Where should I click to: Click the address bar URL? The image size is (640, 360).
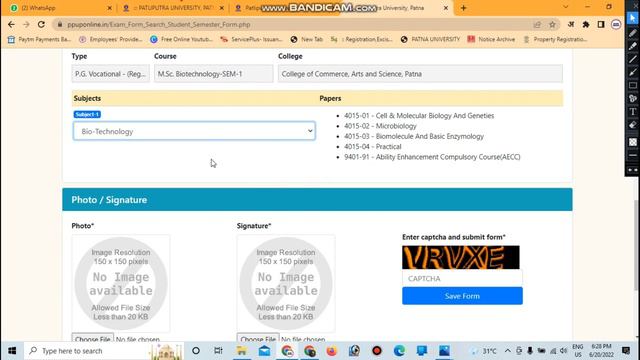tap(159, 24)
